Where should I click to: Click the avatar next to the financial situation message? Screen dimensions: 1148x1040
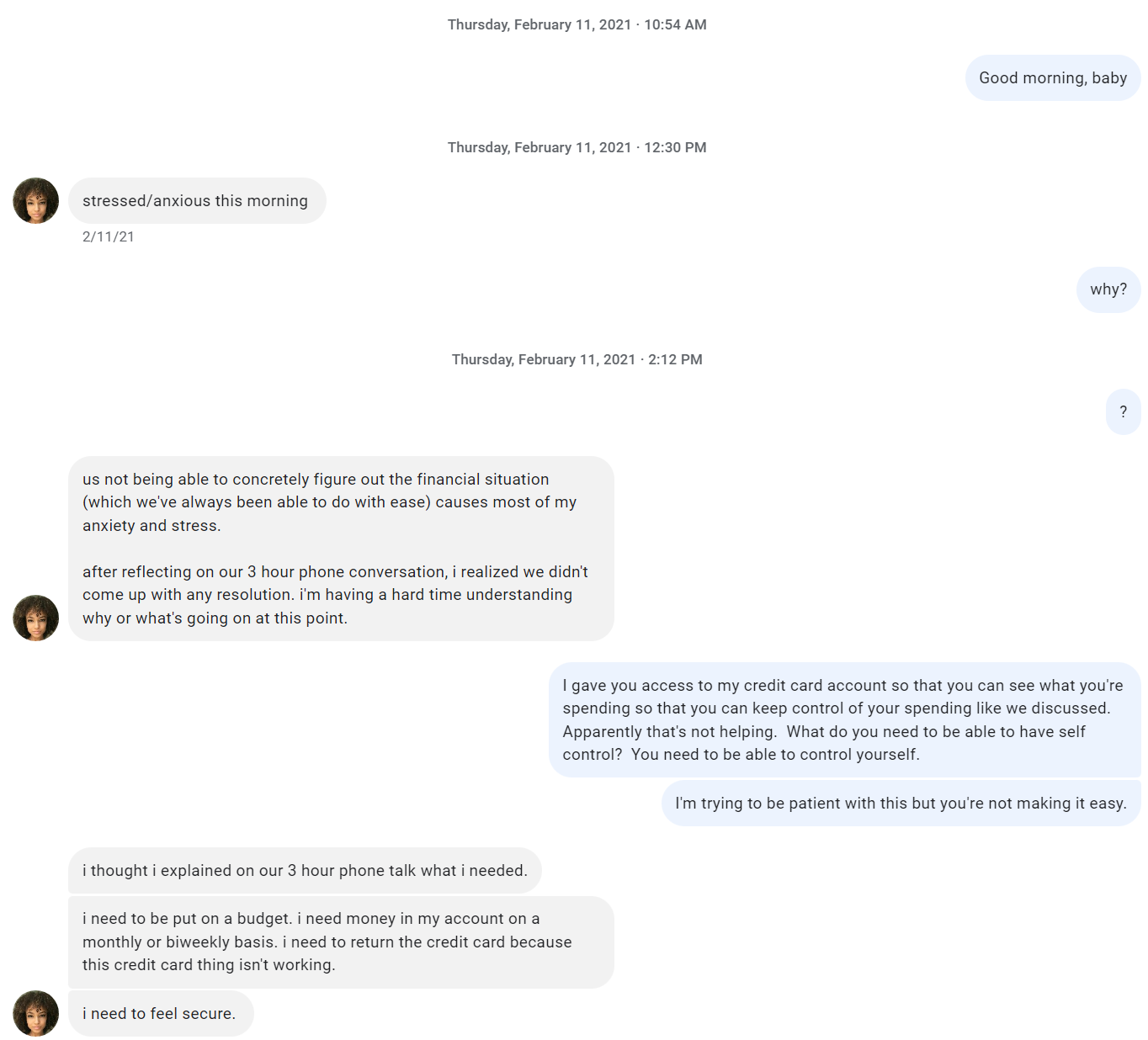point(35,618)
